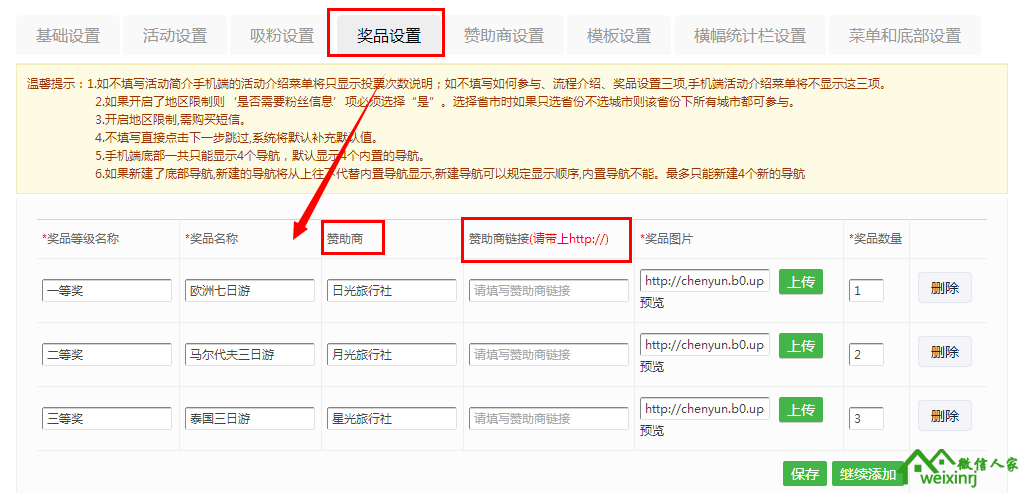The image size is (1027, 493).
Task: Click sponsor link field in 二等奖 row
Action: (548, 354)
